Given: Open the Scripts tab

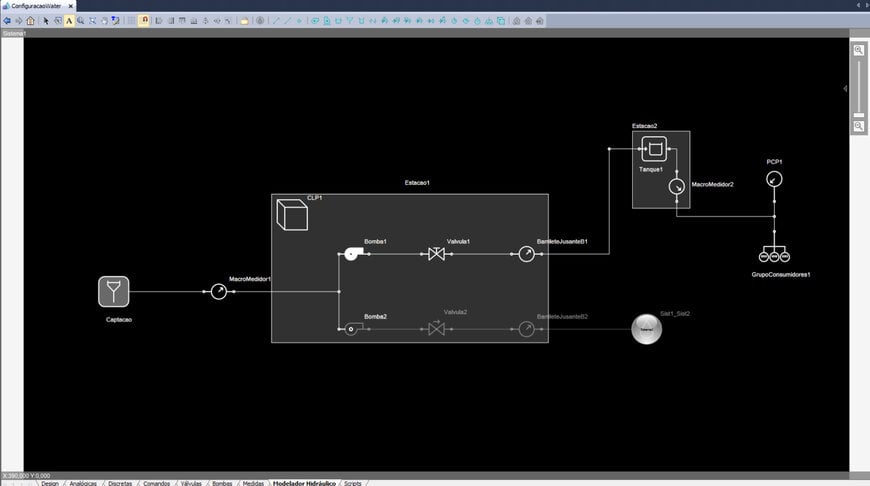Looking at the screenshot, I should pyautogui.click(x=352, y=482).
